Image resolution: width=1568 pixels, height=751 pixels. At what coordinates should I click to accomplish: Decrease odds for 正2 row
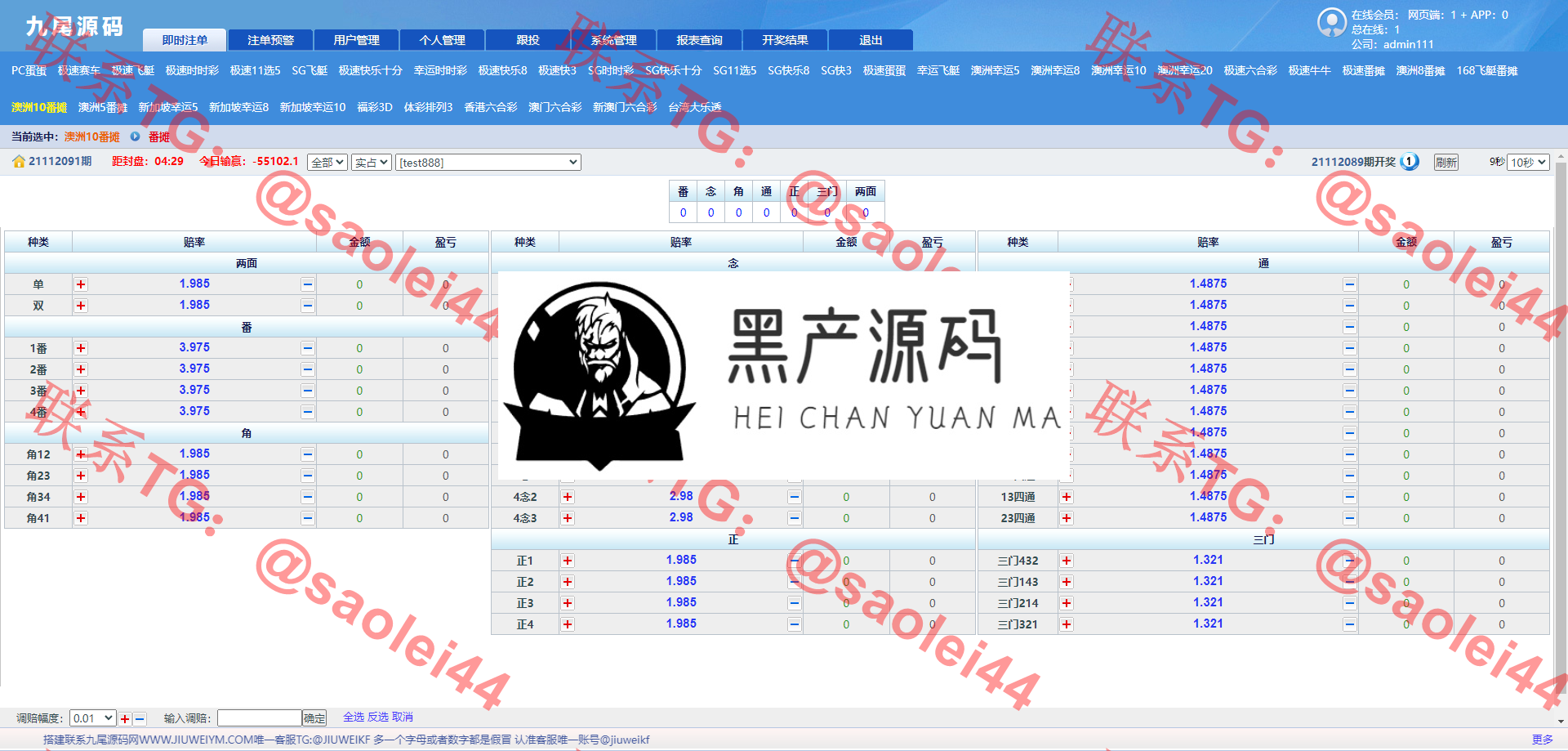coord(795,582)
